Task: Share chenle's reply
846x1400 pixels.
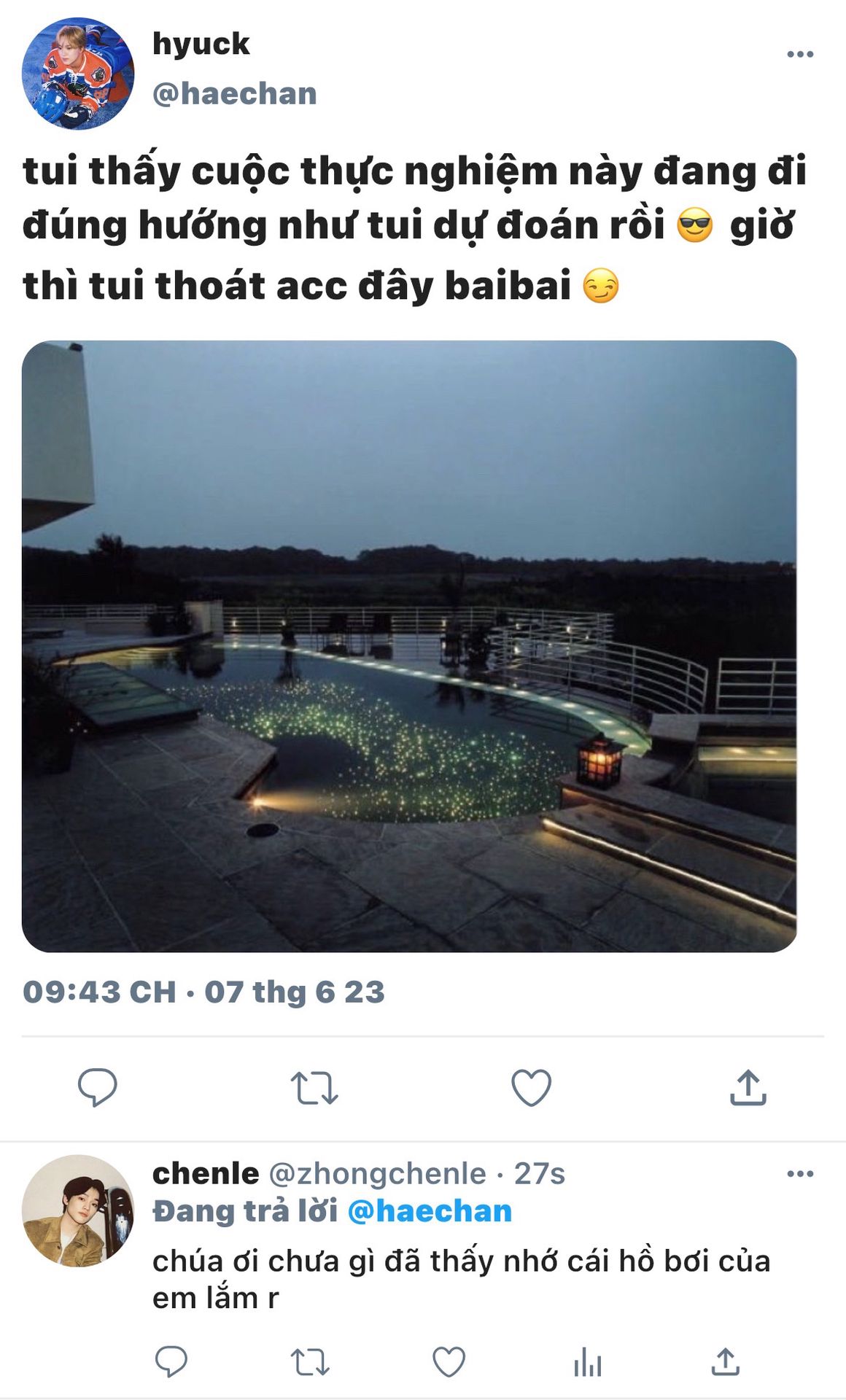Action: pos(725,1361)
